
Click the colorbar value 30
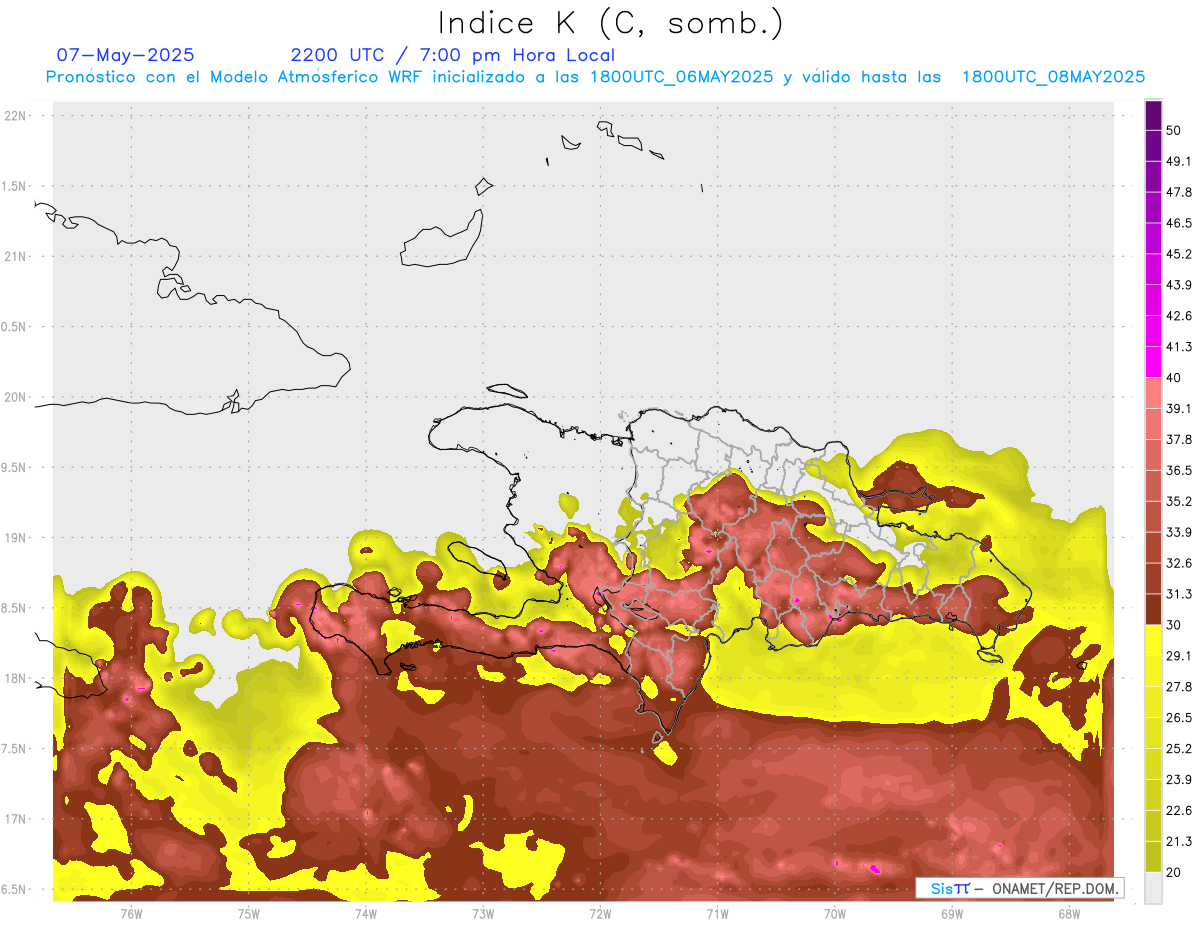pos(1174,625)
